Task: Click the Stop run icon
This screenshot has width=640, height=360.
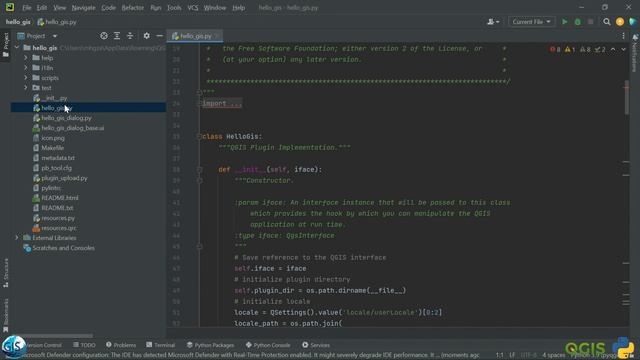Action: 591,22
